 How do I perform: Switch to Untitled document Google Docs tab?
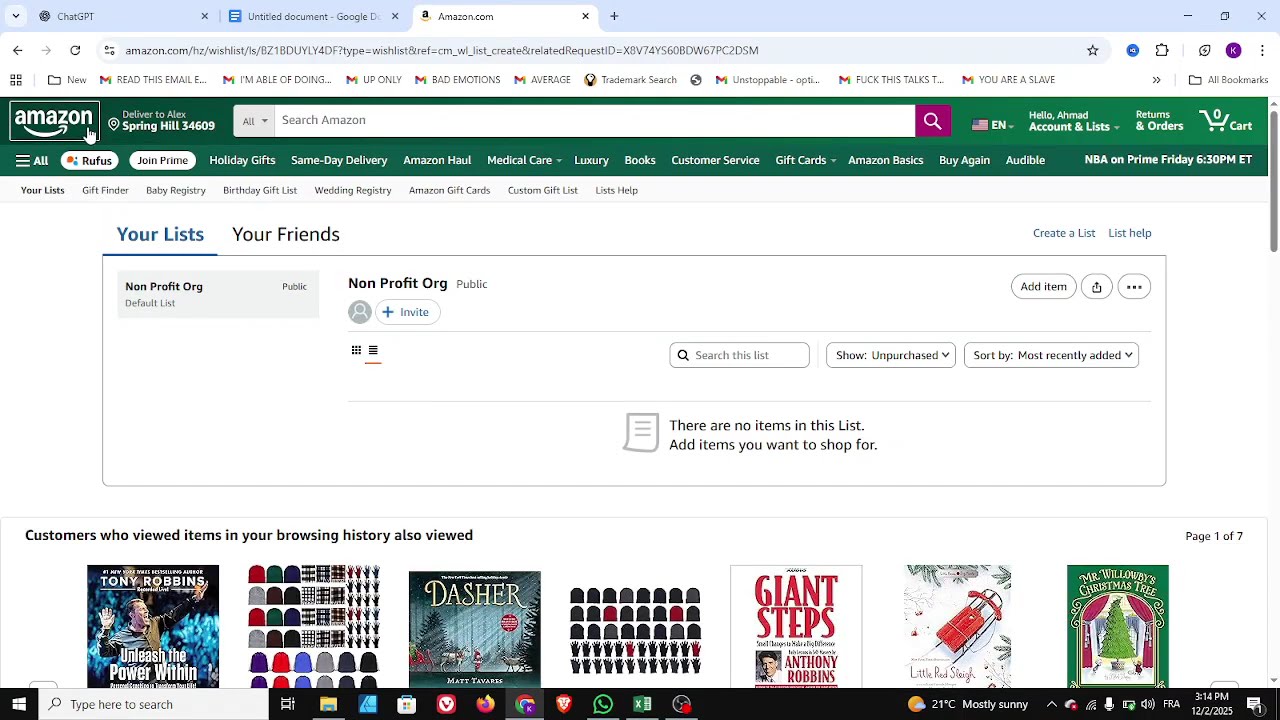313,16
